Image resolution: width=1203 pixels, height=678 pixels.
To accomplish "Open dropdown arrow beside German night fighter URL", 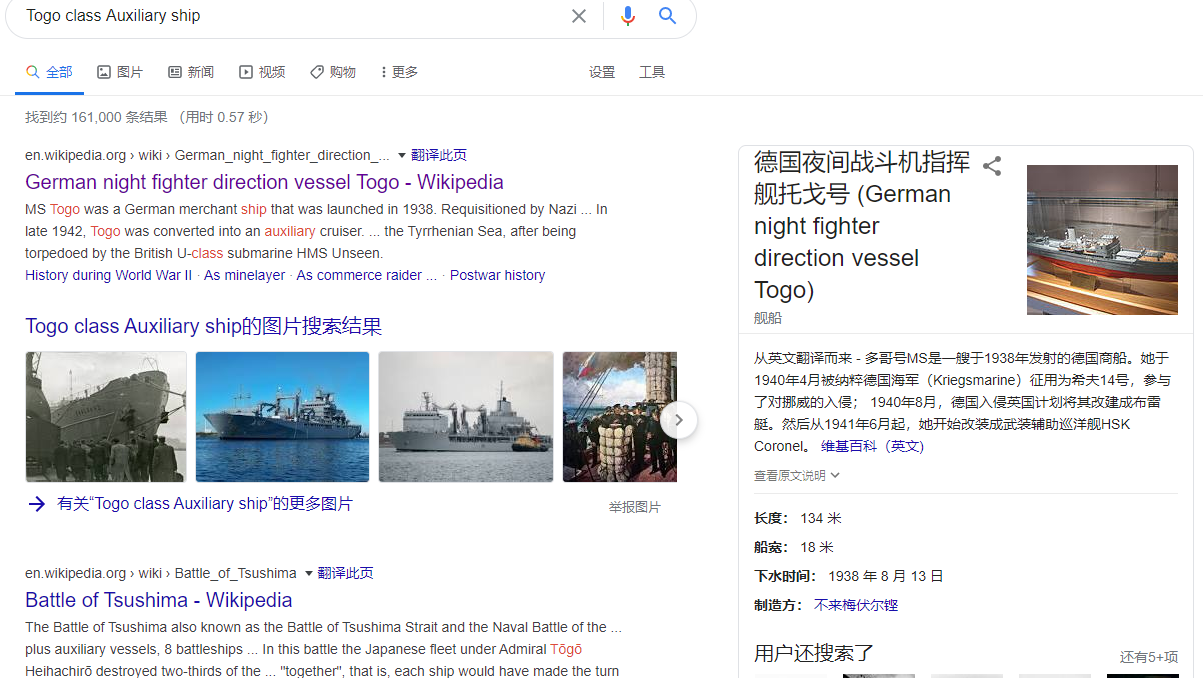I will [402, 155].
